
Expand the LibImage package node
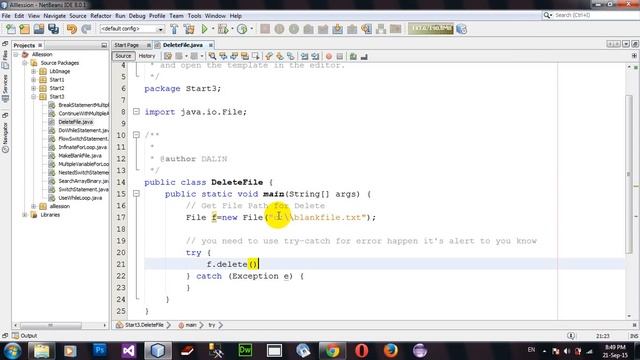click(x=34, y=71)
